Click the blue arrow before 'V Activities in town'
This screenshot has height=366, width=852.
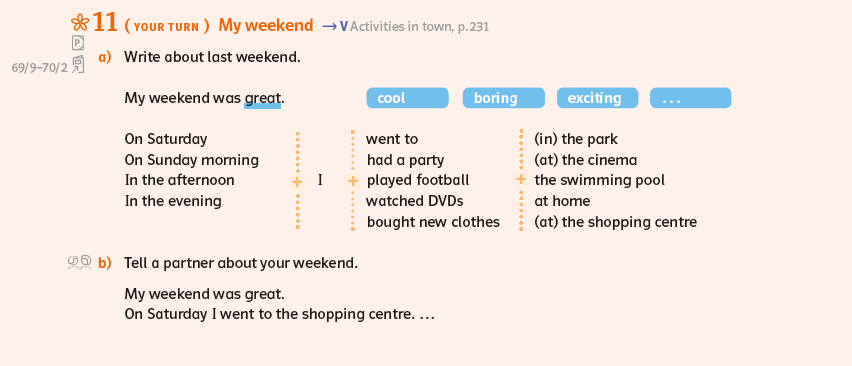pyautogui.click(x=329, y=26)
